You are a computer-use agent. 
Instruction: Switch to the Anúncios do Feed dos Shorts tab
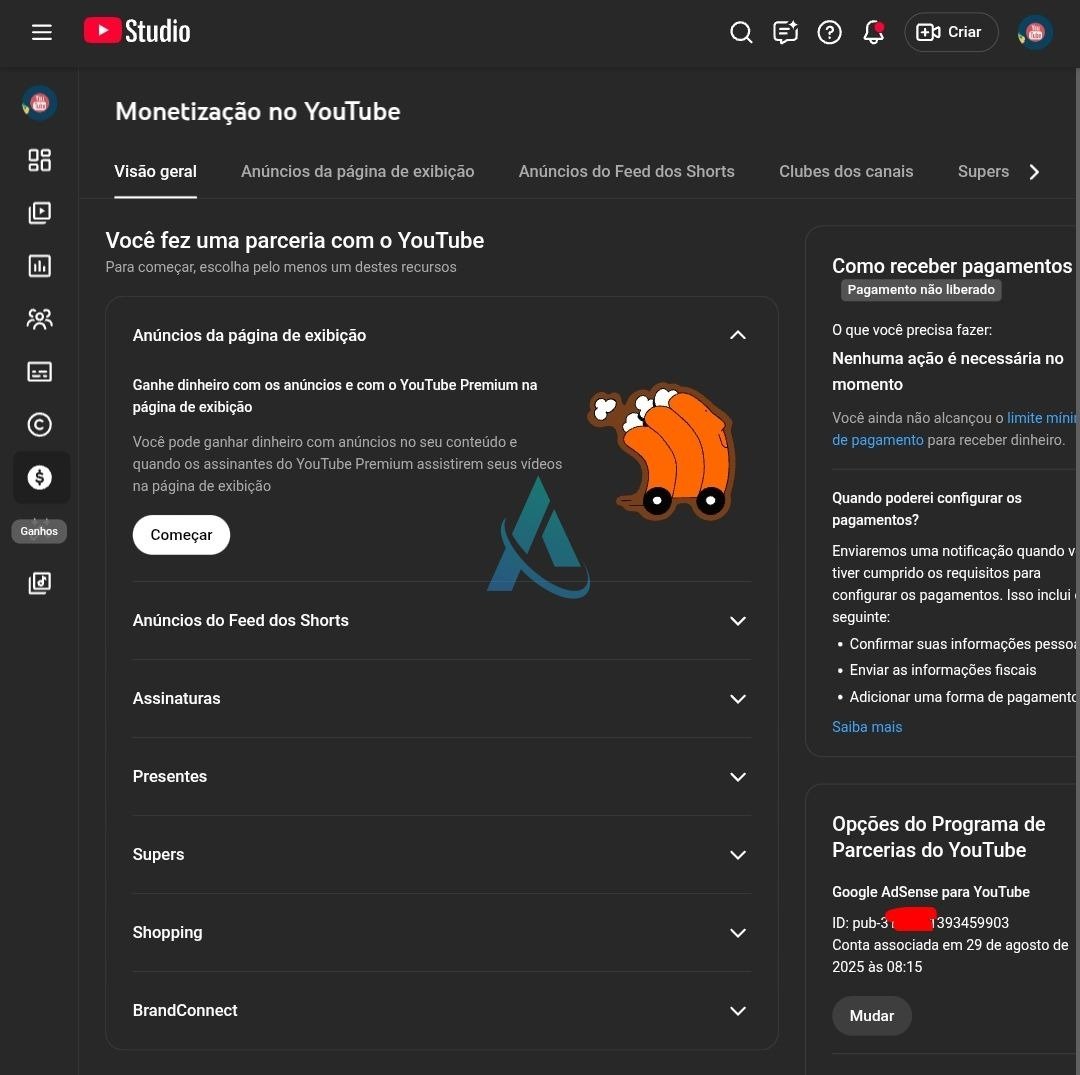coord(626,171)
